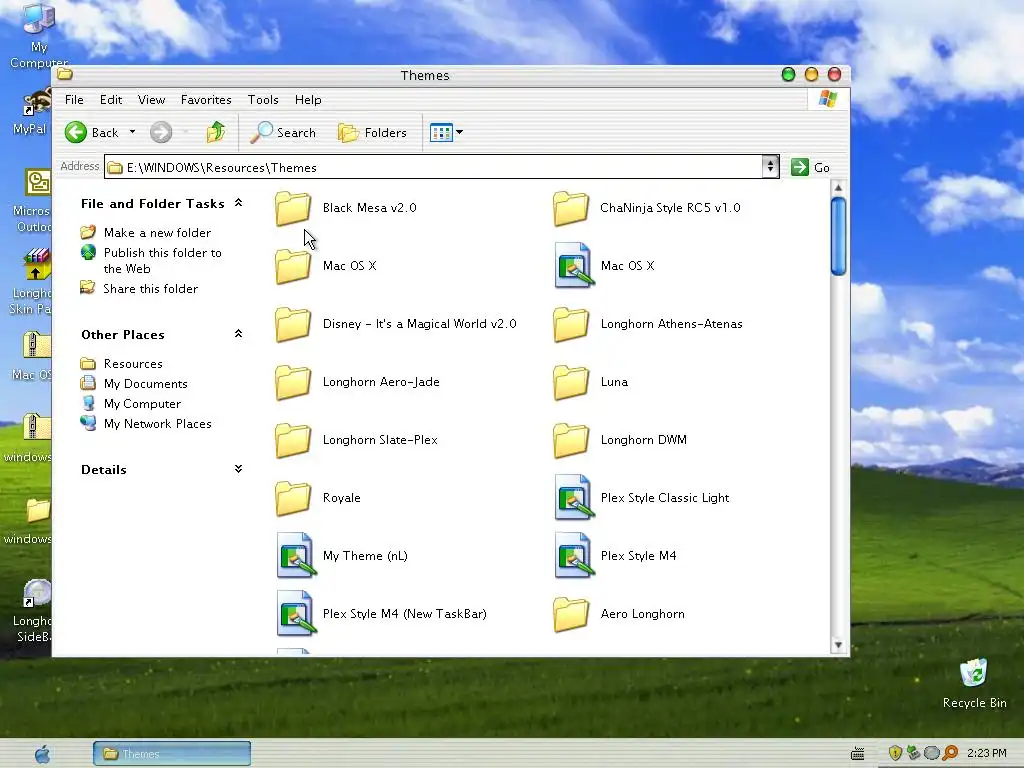The image size is (1024, 768).
Task: Select the Royale folder icon
Action: tap(293, 499)
